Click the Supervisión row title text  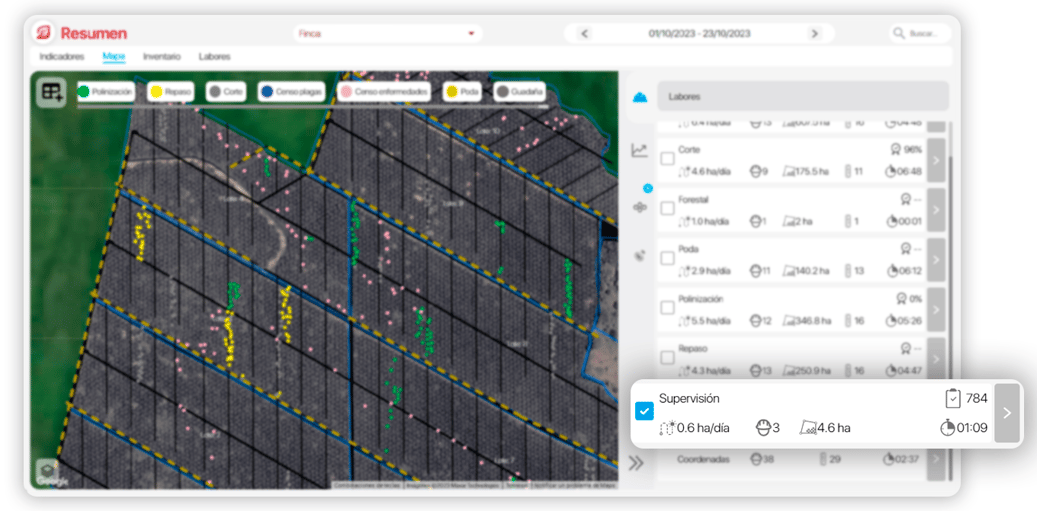pos(689,399)
